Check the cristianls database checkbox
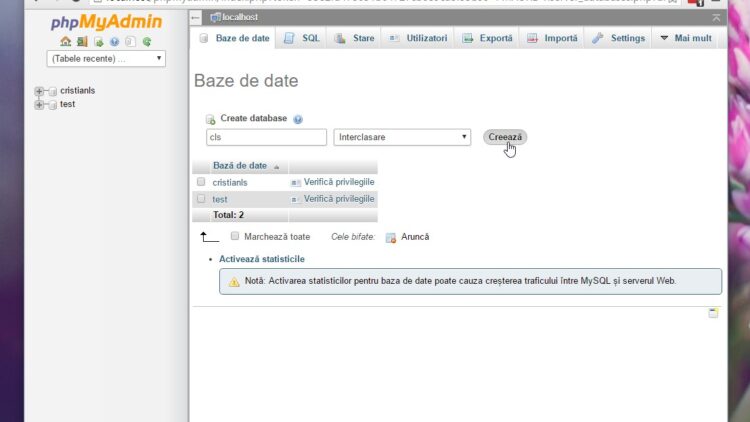The width and height of the screenshot is (750, 422). [201, 182]
